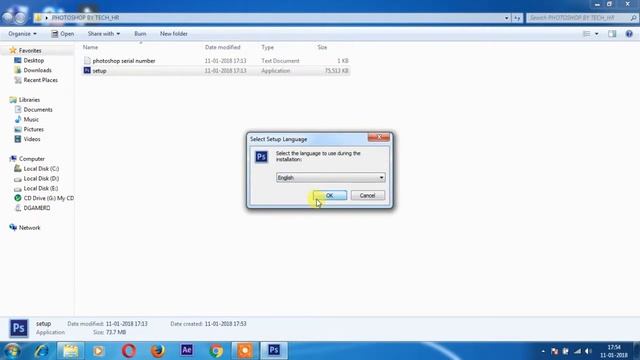Screen dimensions: 640x360
Task: Go to Desktop in sidebar
Action: tap(33, 60)
